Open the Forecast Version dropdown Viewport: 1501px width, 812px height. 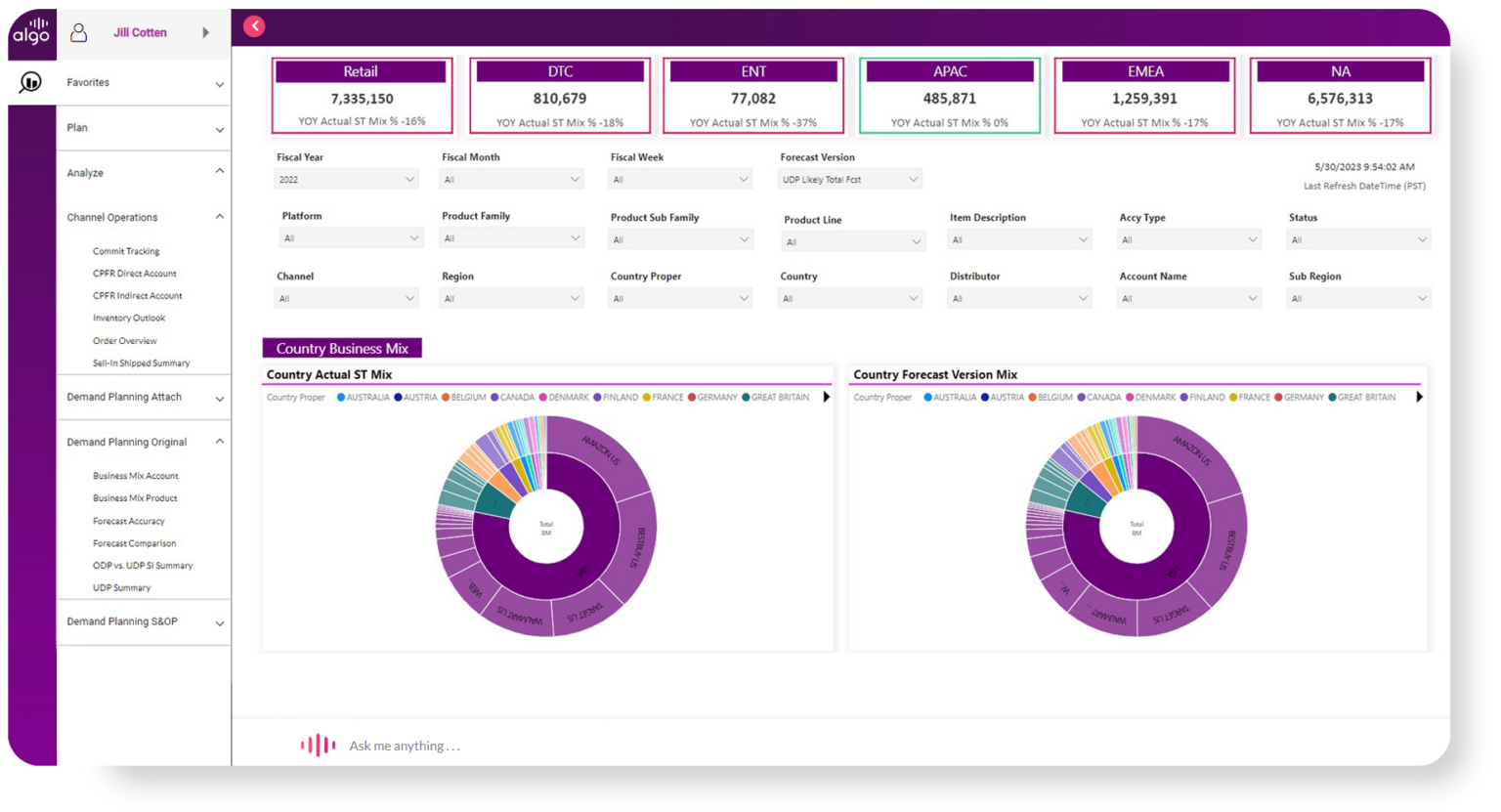pyautogui.click(x=849, y=179)
